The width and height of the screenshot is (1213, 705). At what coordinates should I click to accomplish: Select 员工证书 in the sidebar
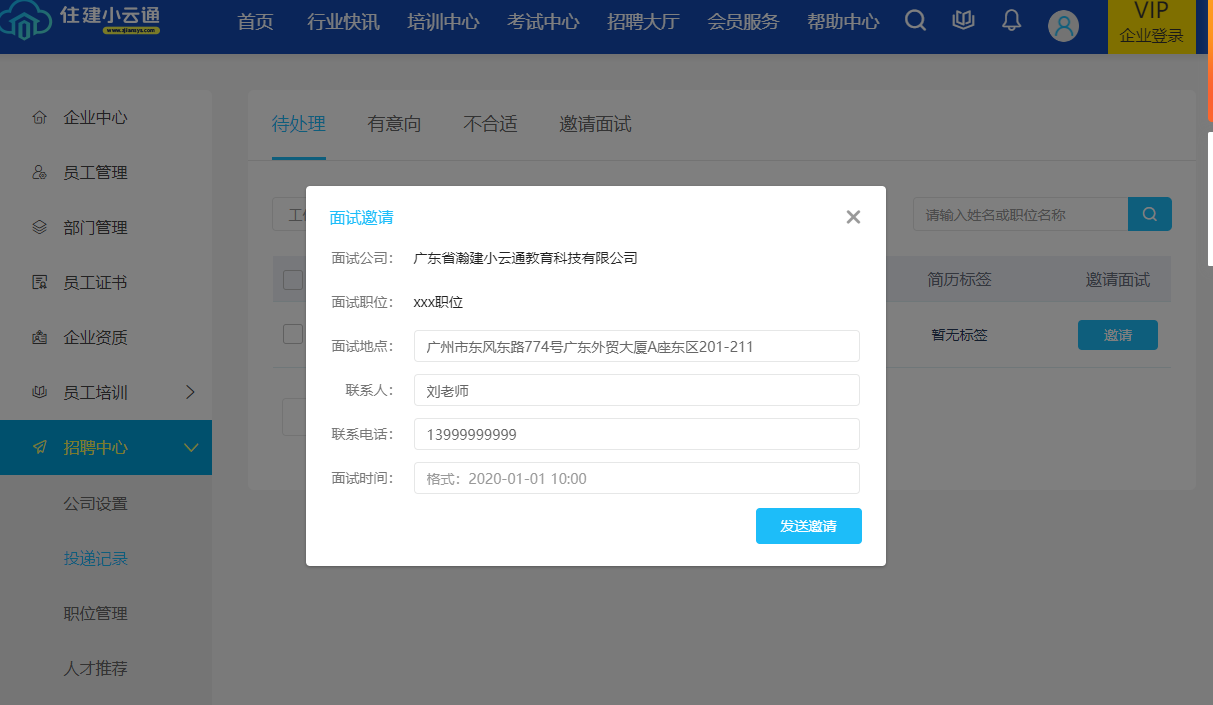click(95, 283)
